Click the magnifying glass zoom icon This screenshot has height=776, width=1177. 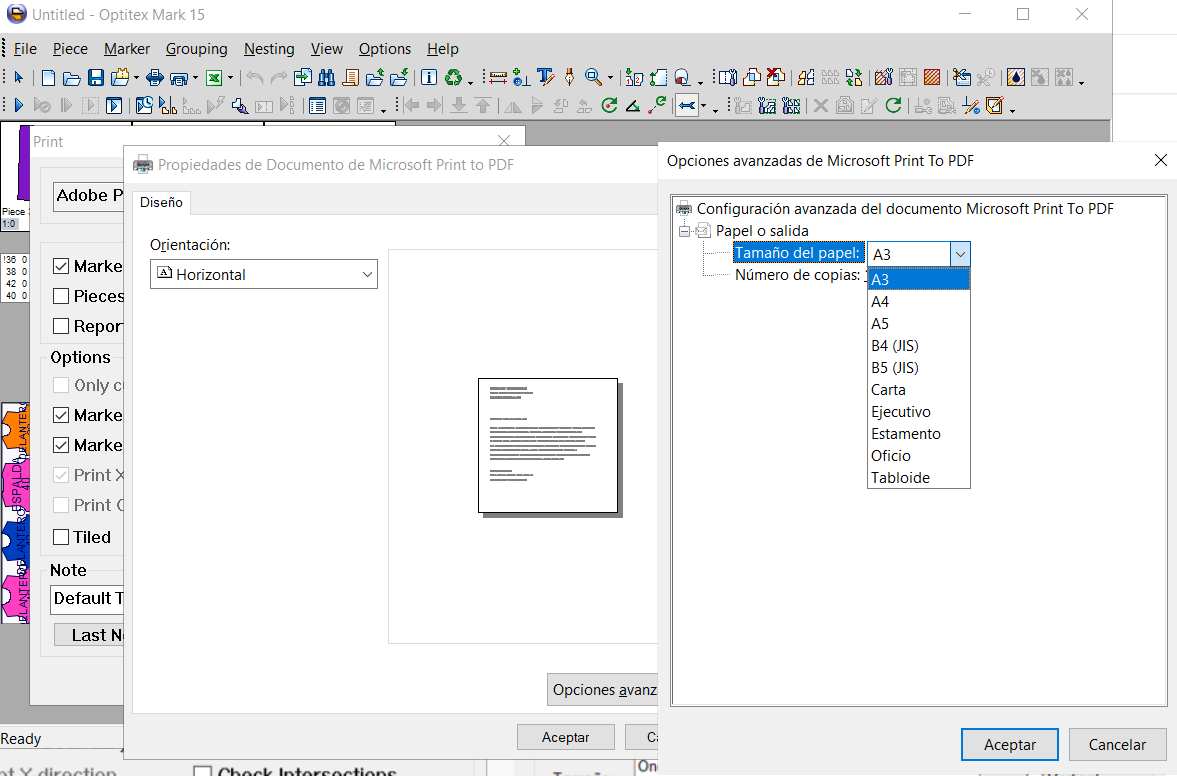[x=593, y=77]
